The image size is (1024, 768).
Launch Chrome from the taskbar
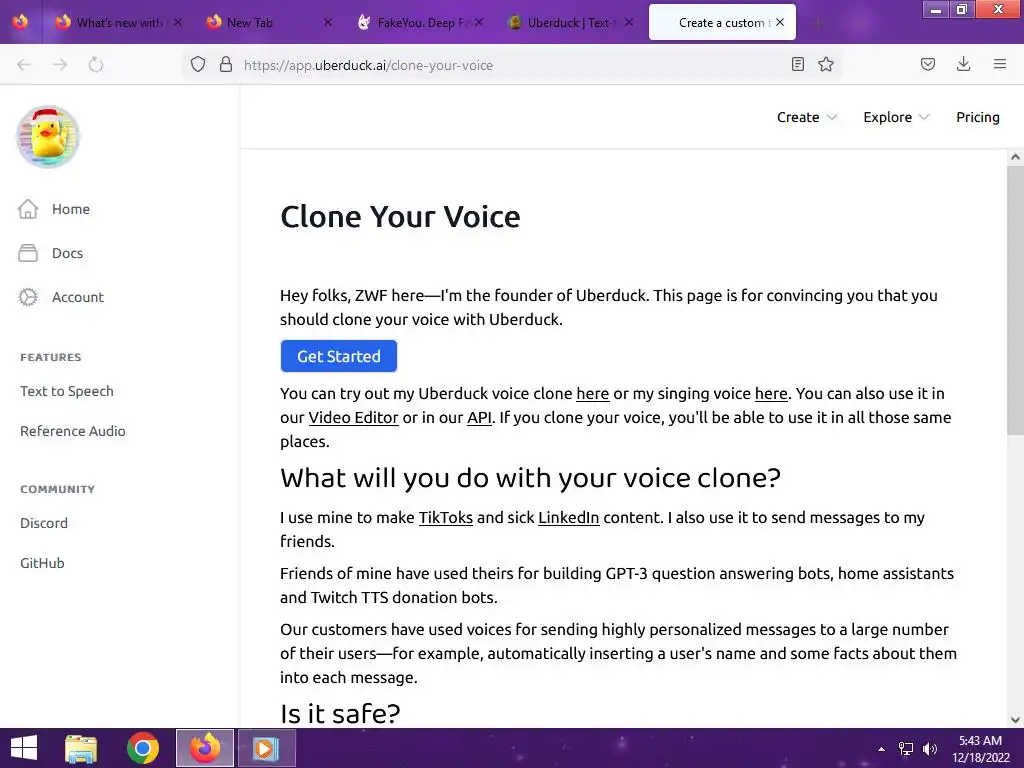tap(143, 748)
